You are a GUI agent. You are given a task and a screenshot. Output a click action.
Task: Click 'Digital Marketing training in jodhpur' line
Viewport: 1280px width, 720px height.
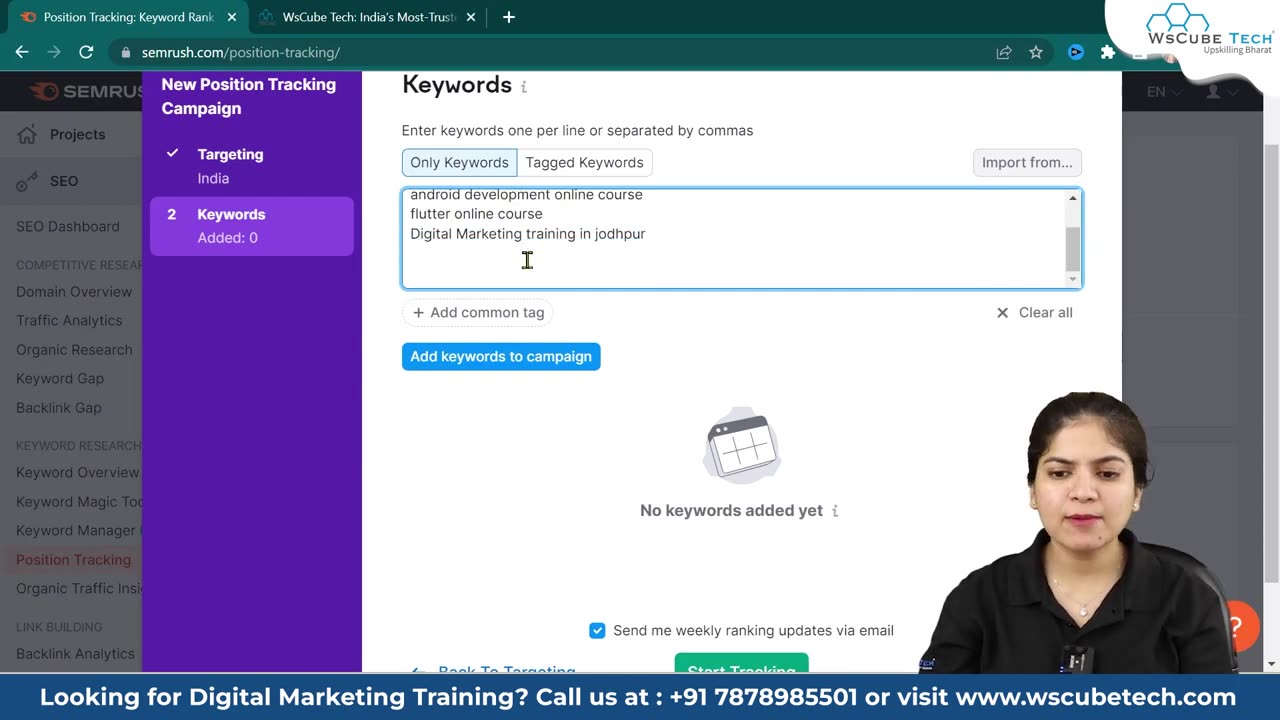[x=527, y=233]
